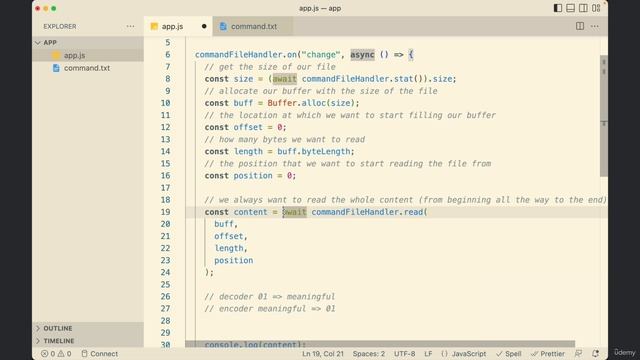The height and width of the screenshot is (360, 640).
Task: Open command.txt in Explorer tree
Action: (x=88, y=68)
